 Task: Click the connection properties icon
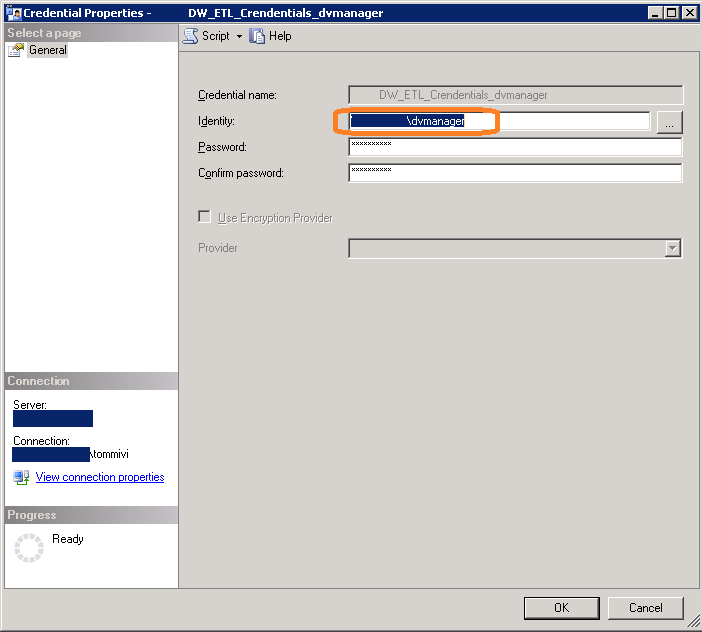coord(21,477)
